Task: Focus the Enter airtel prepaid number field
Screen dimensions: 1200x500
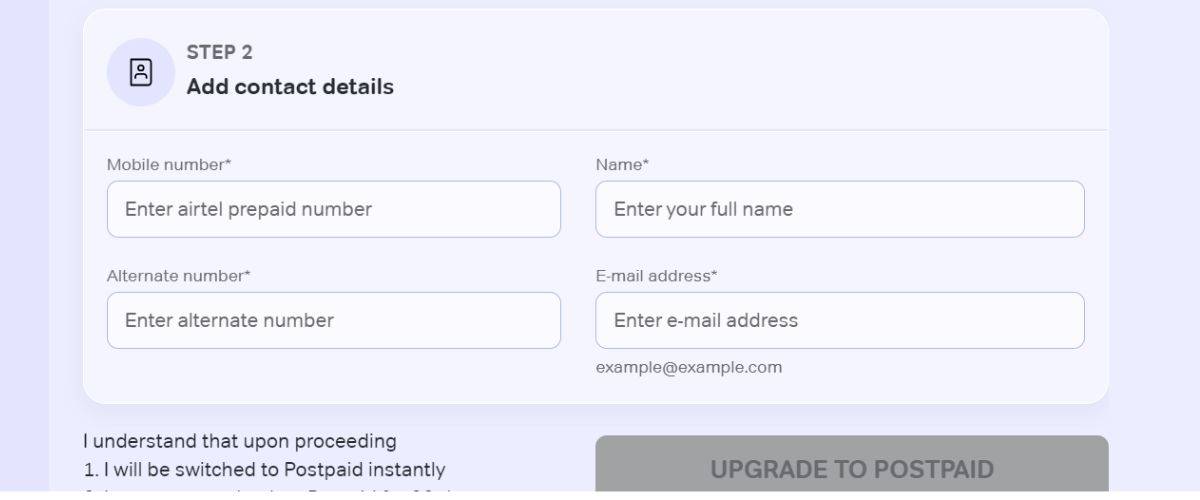Action: [x=333, y=209]
